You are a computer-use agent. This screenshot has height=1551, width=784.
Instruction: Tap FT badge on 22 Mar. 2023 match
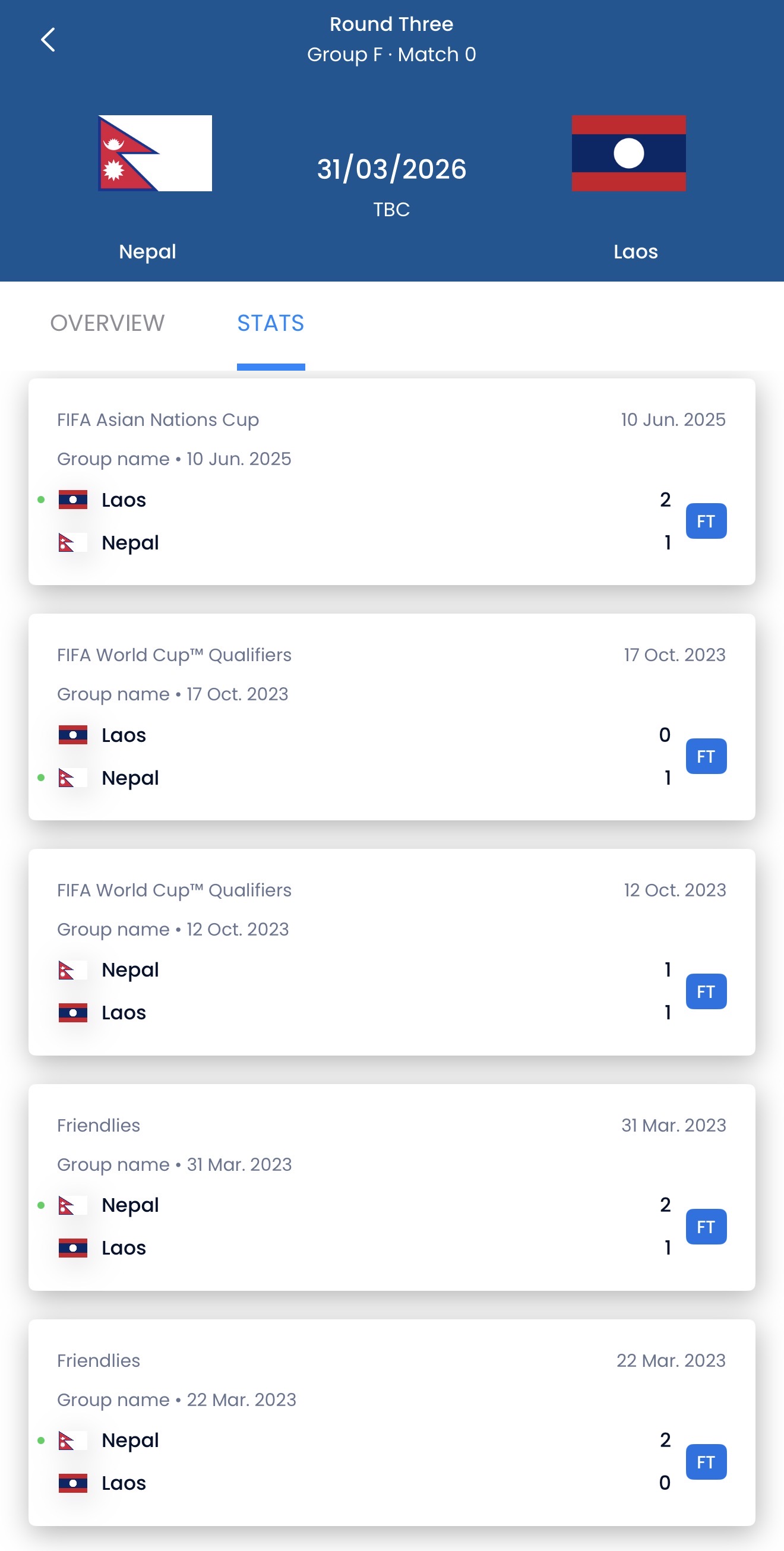(705, 1462)
